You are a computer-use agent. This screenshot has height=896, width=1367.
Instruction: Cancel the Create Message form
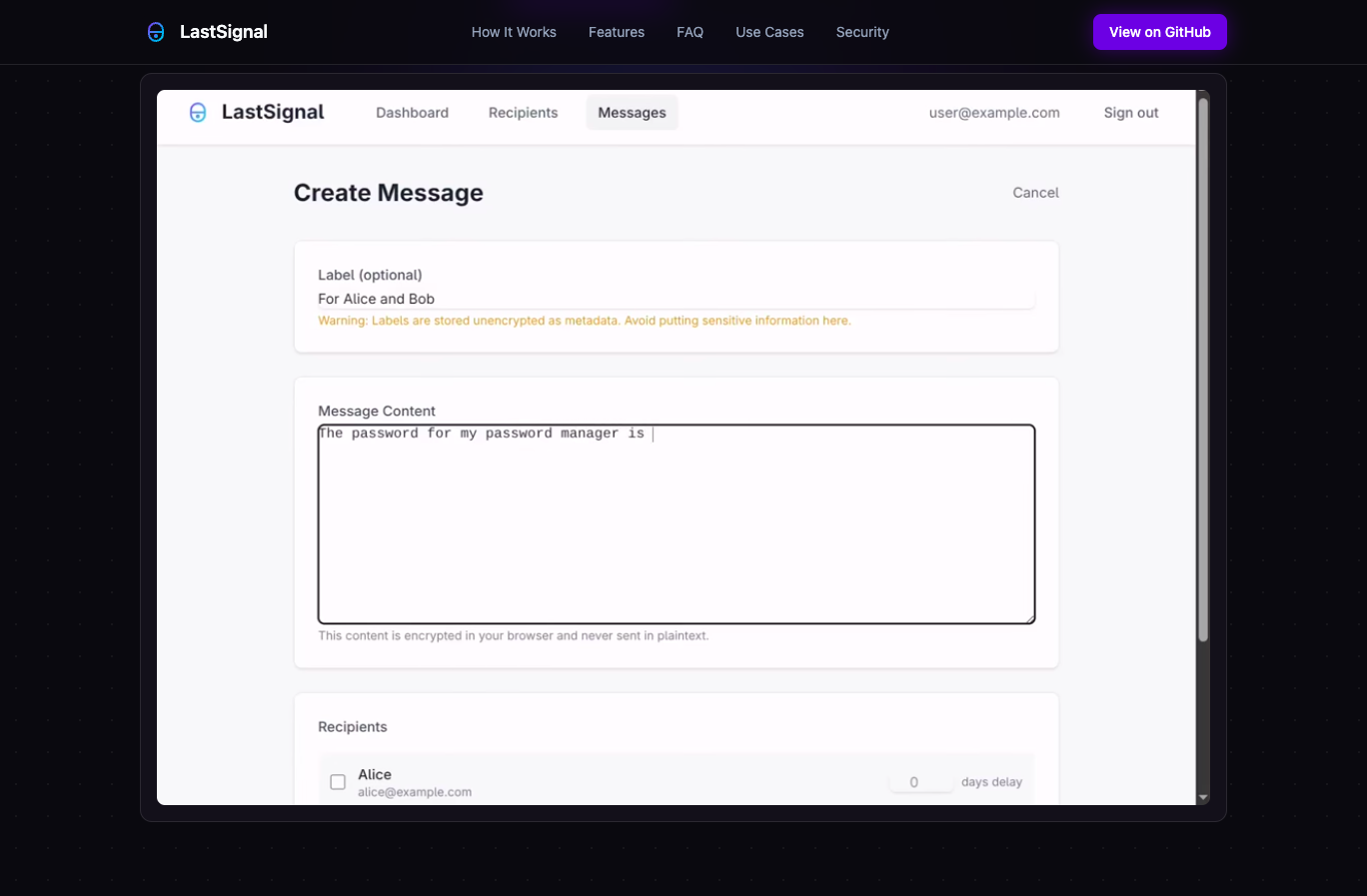(1035, 193)
